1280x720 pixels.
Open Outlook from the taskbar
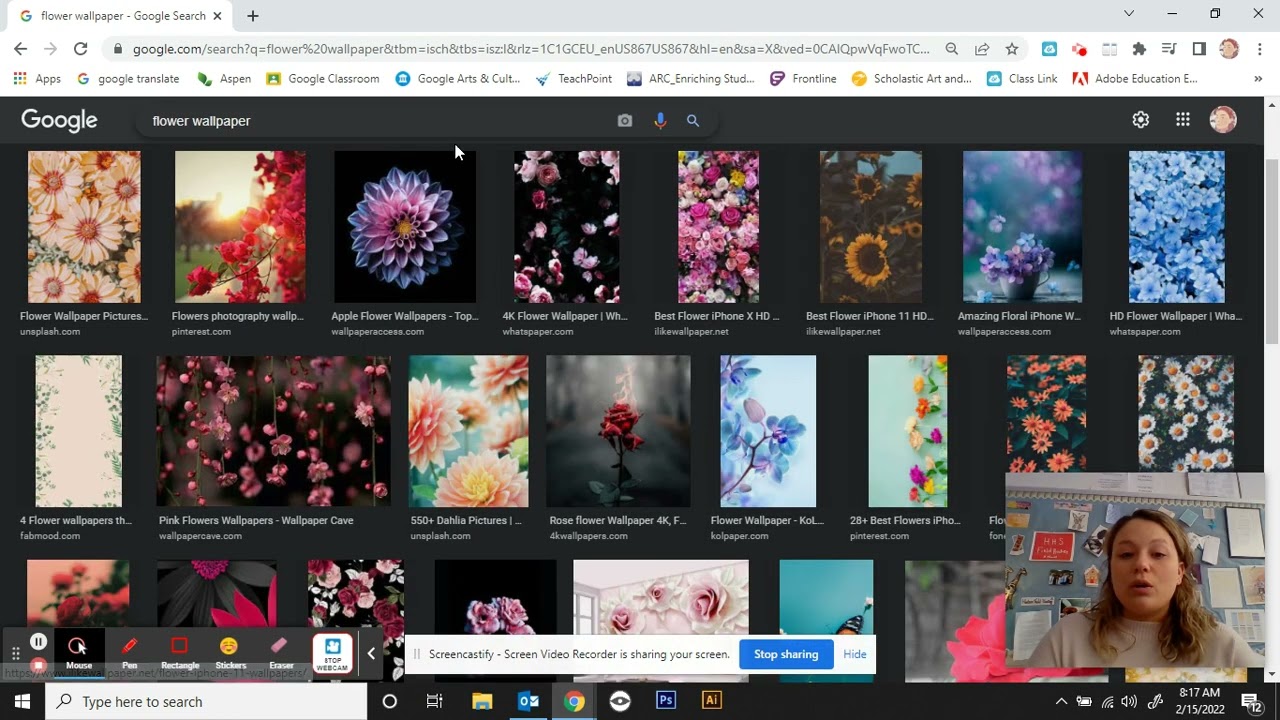(528, 701)
